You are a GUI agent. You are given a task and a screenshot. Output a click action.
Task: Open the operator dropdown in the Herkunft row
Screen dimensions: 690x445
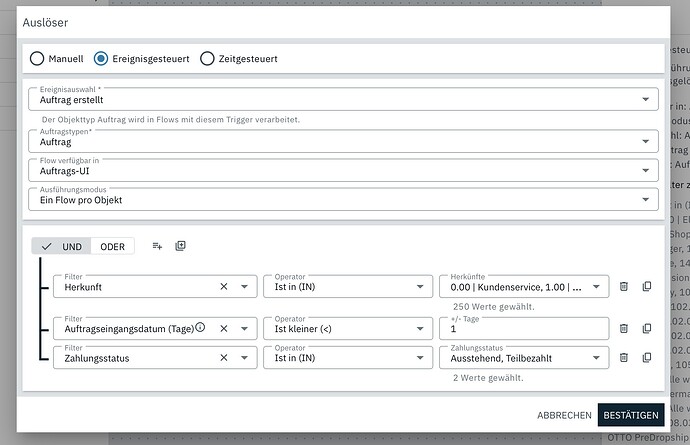pyautogui.click(x=348, y=287)
